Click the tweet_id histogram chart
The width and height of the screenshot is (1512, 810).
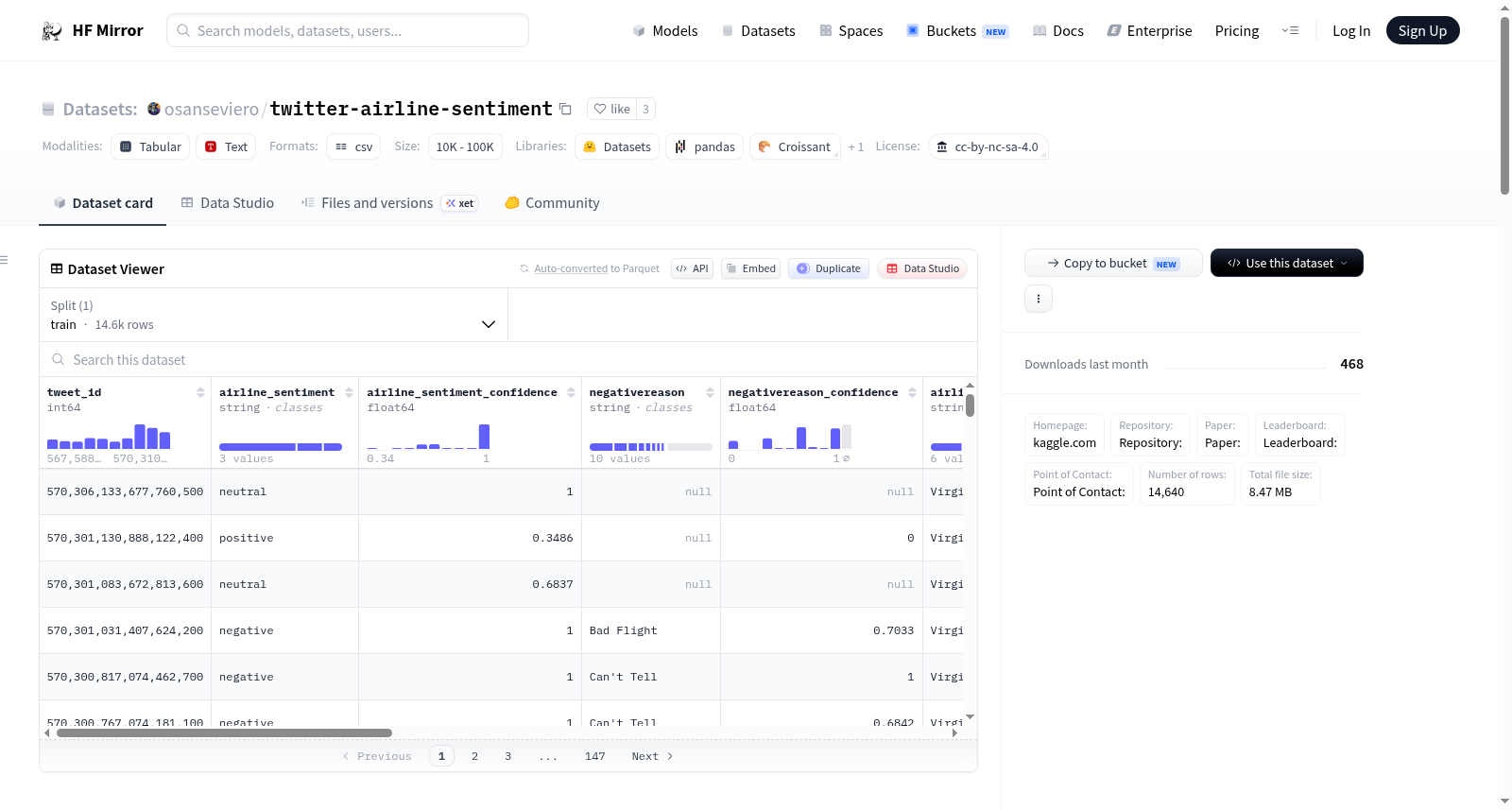(x=109, y=437)
